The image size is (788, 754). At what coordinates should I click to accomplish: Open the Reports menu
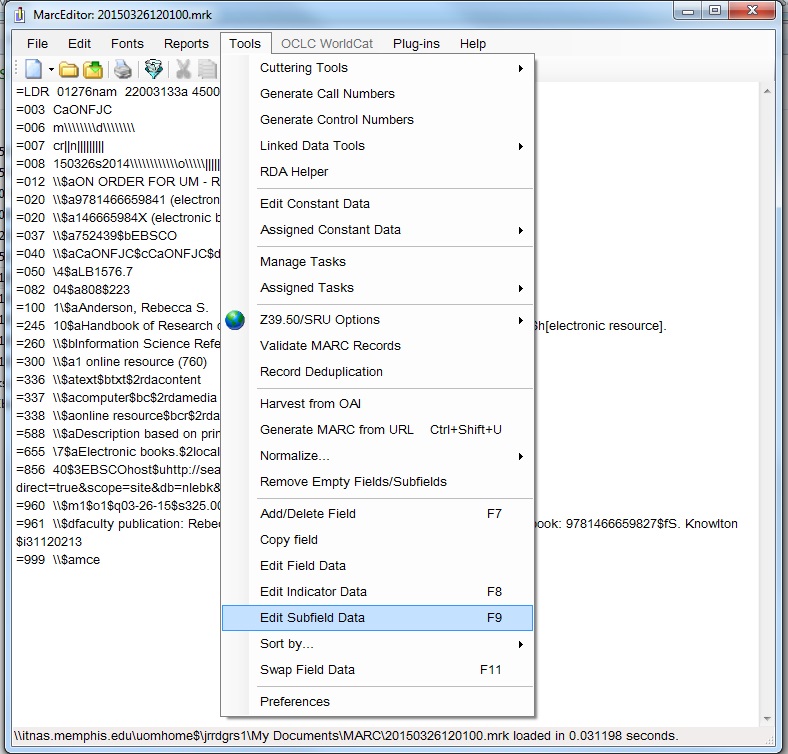186,44
